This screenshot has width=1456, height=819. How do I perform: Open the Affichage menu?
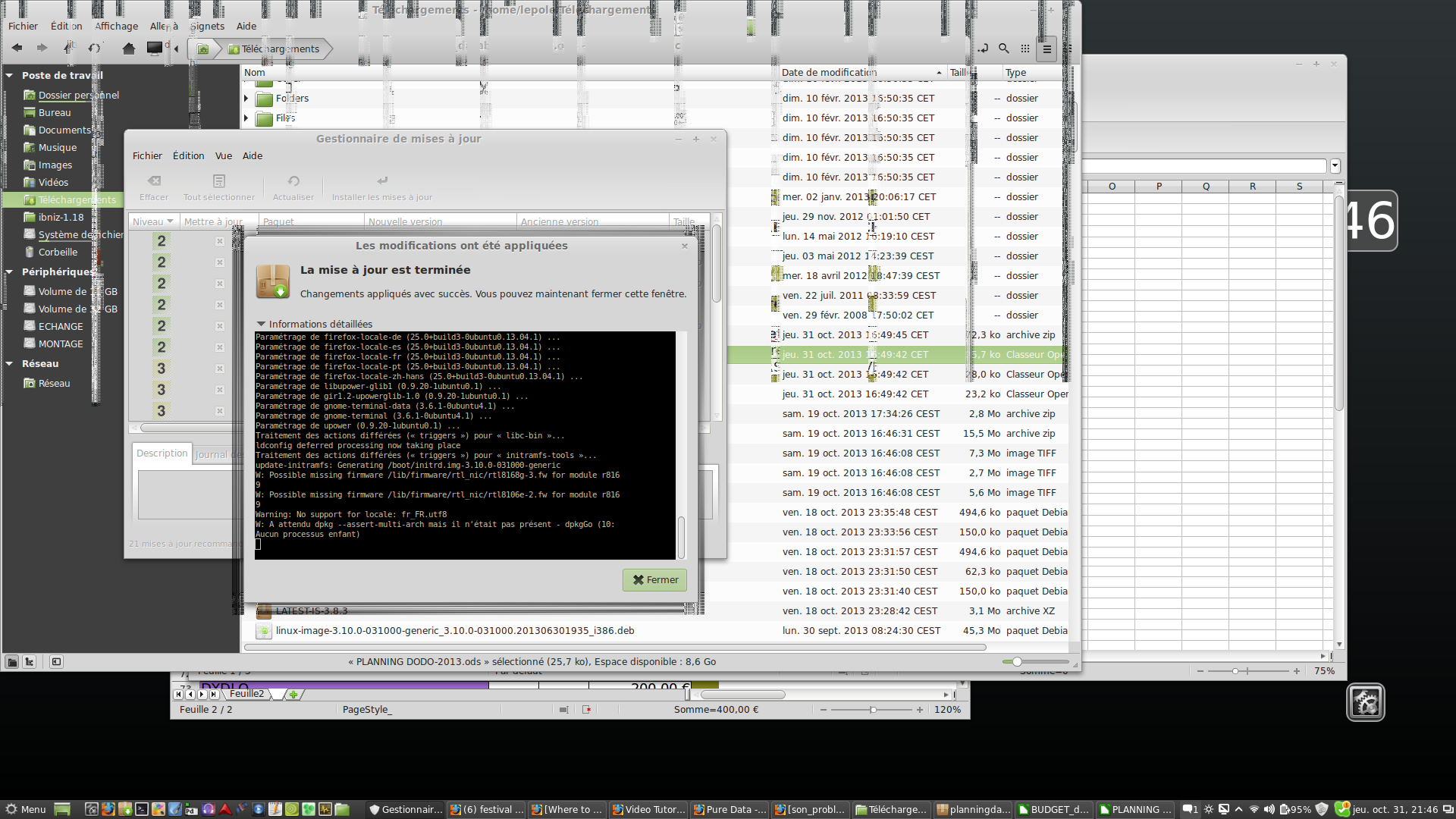pos(116,26)
